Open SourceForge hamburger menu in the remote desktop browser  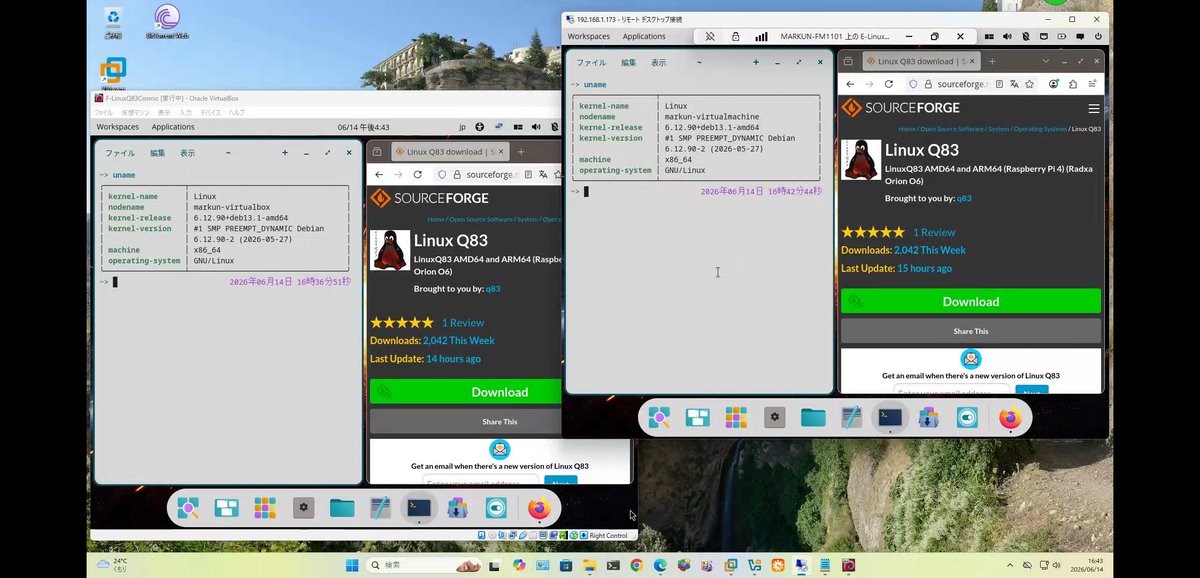(1094, 108)
